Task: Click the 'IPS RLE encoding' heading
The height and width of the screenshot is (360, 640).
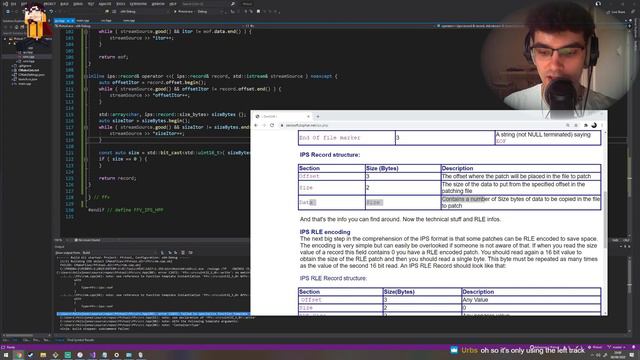Action: coord(325,232)
